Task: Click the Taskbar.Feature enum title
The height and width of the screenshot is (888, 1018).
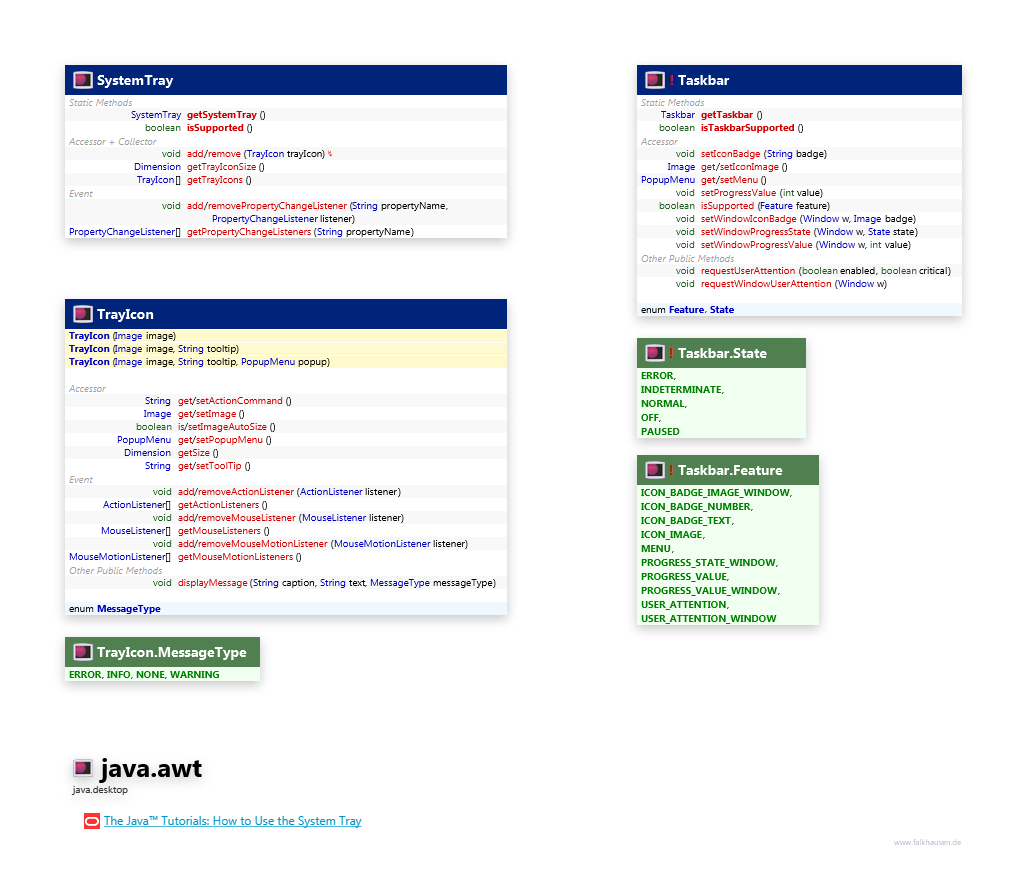Action: tap(730, 470)
